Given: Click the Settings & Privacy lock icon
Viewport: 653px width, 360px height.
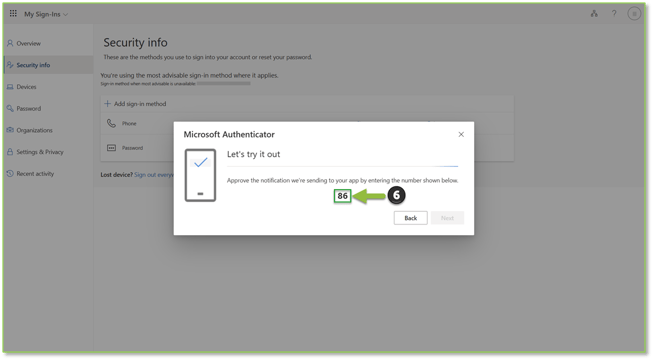Looking at the screenshot, I should point(10,152).
